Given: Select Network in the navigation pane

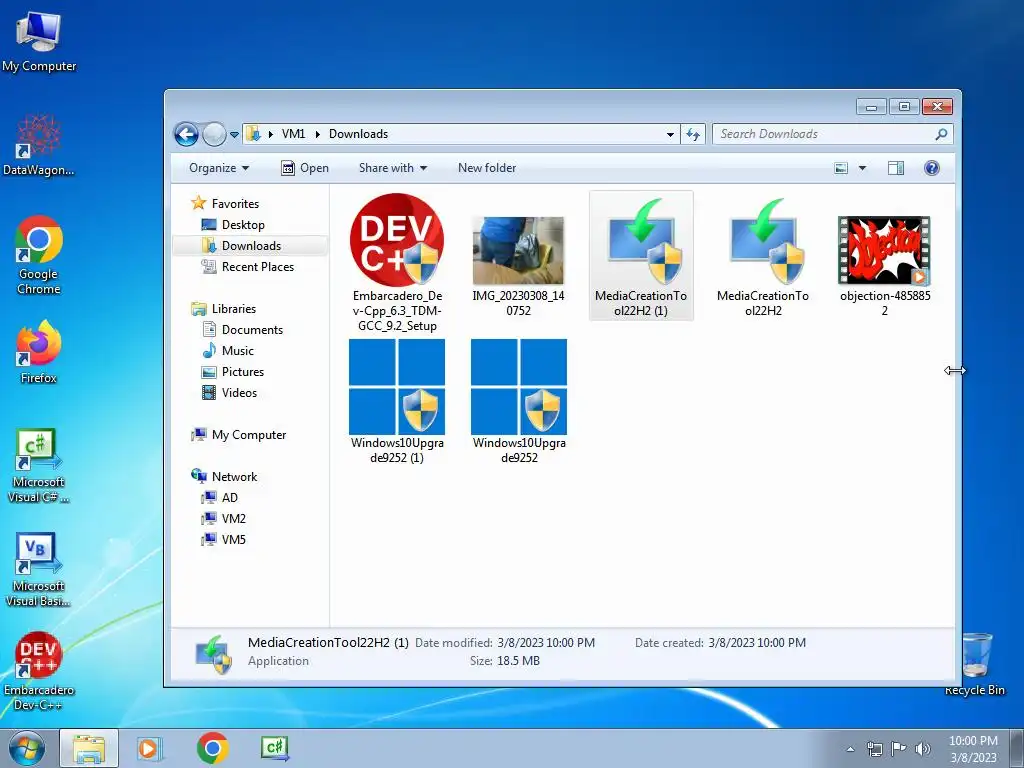Looking at the screenshot, I should point(224,477).
